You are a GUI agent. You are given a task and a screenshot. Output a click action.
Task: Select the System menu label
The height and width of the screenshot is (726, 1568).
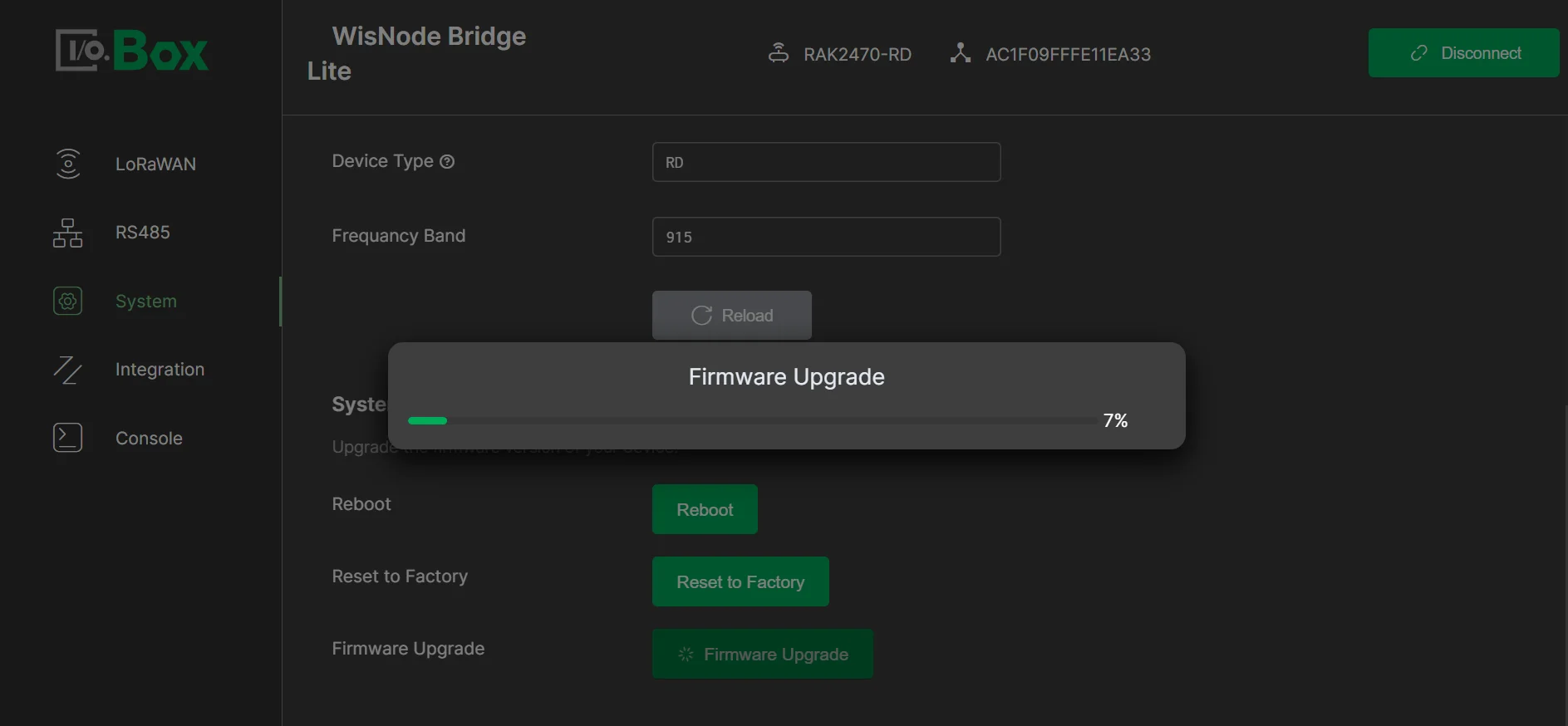146,301
